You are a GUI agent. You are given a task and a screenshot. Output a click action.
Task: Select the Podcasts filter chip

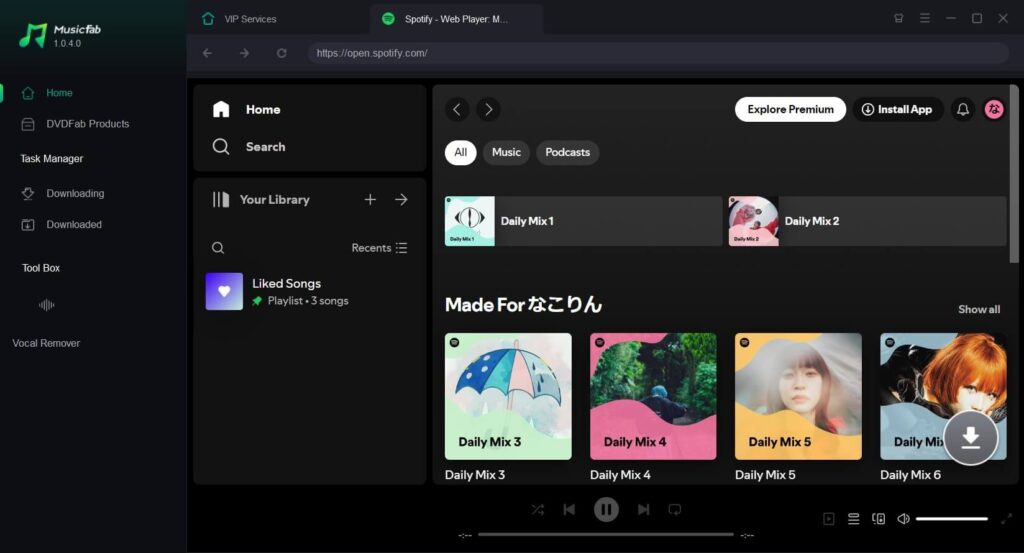coord(568,152)
